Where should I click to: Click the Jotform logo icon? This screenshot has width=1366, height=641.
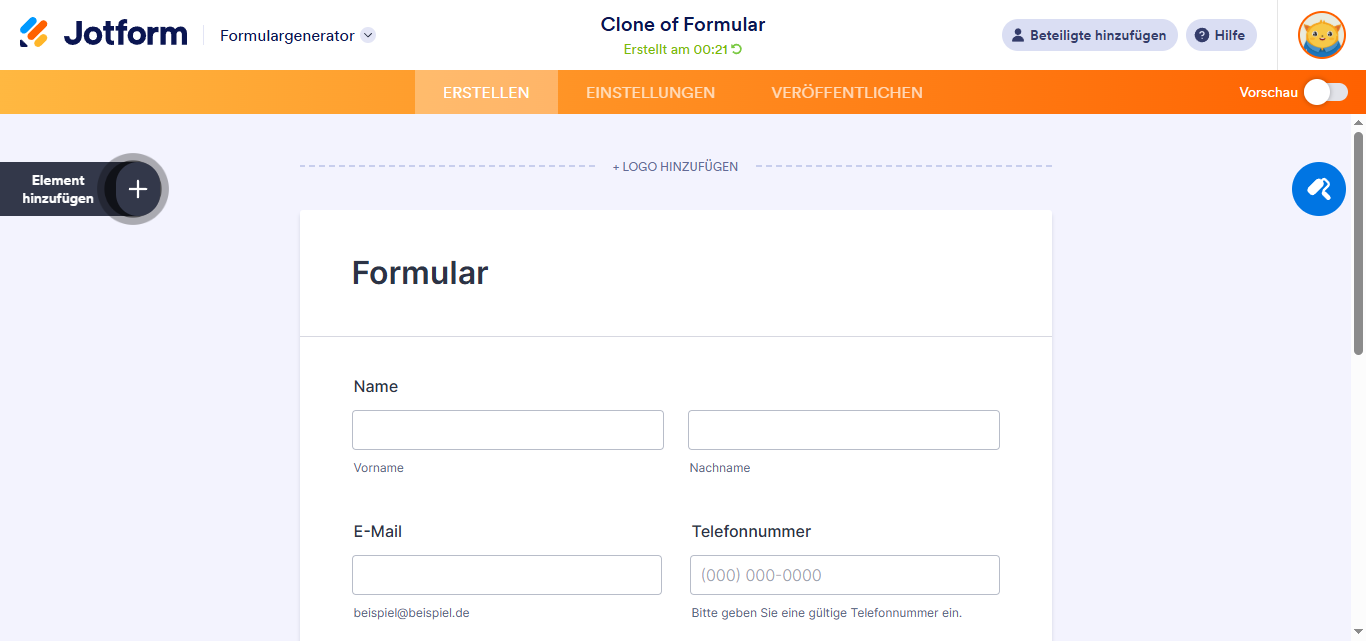[x=34, y=33]
